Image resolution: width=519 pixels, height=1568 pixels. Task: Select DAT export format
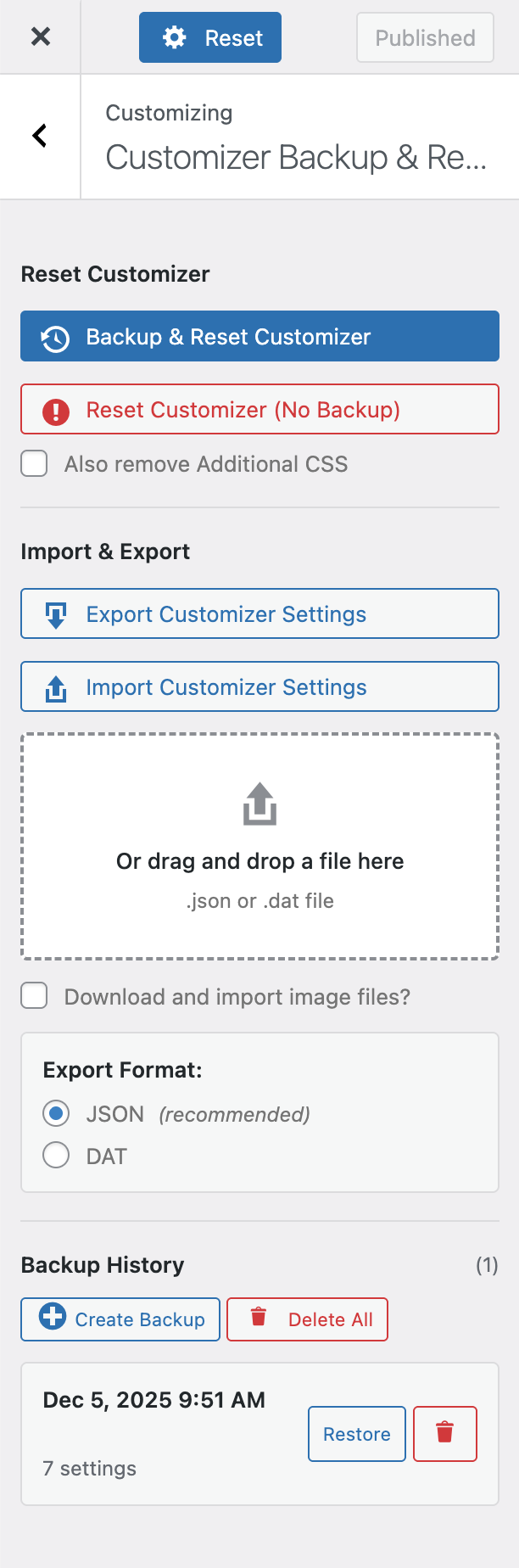click(56, 1156)
